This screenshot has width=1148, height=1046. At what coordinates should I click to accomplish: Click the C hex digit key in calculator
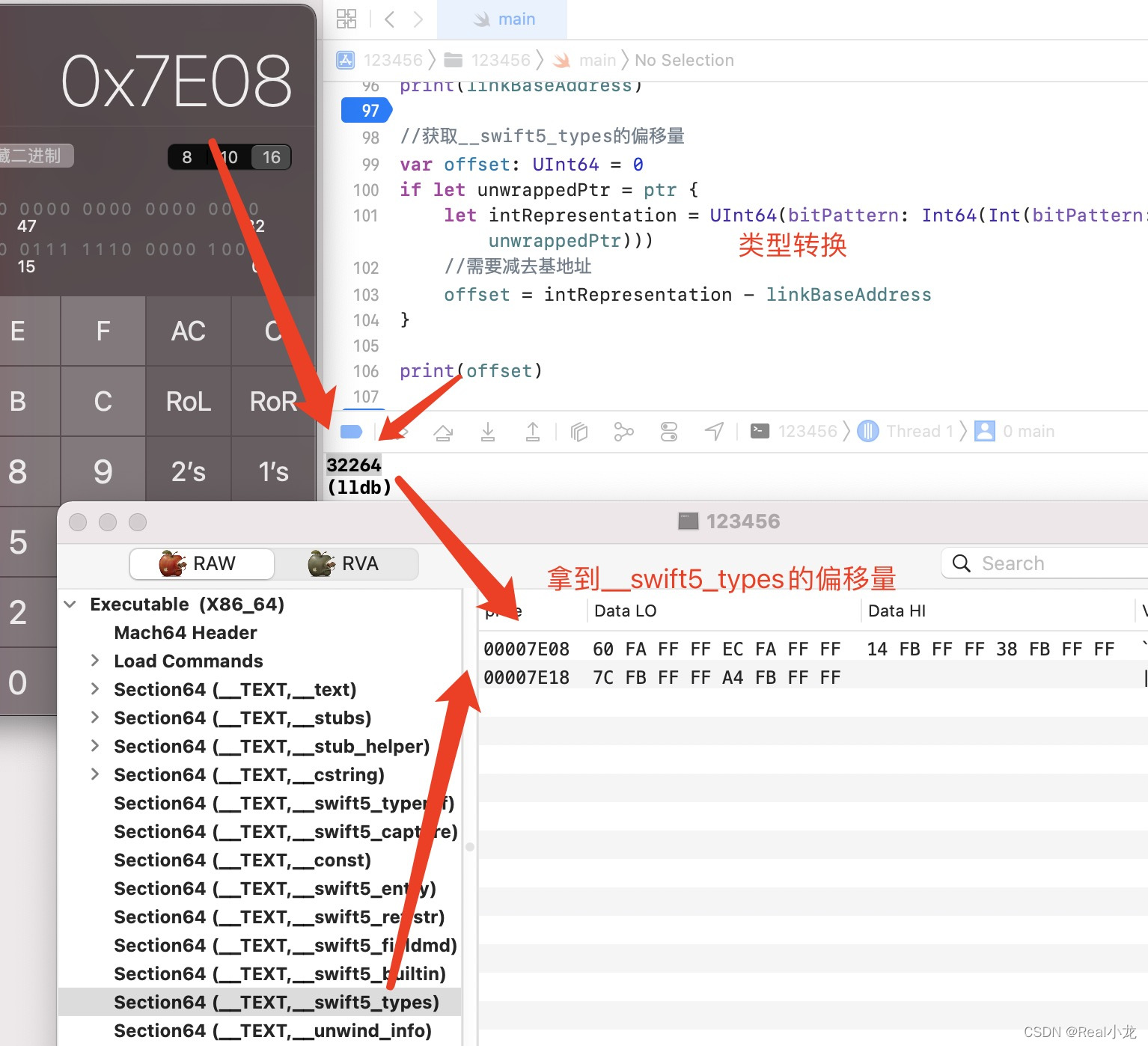tap(103, 401)
